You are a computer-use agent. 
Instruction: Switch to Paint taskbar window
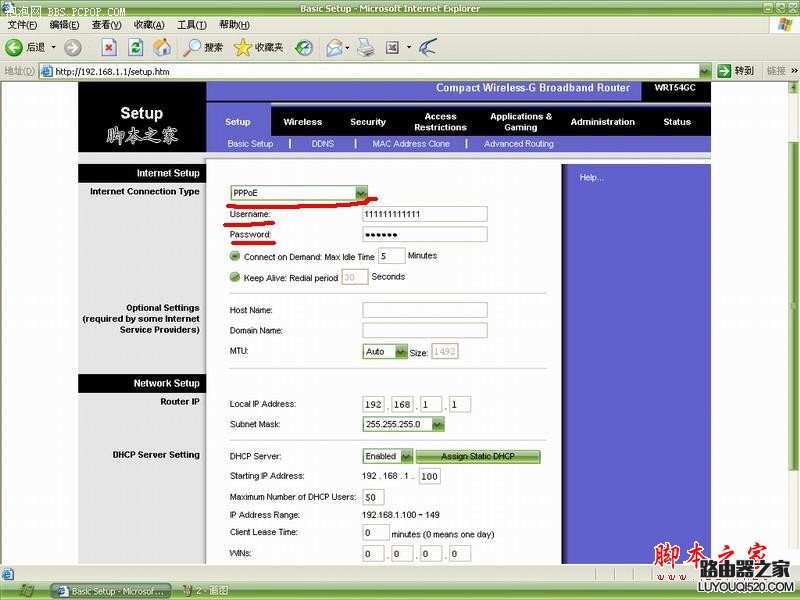[x=206, y=591]
